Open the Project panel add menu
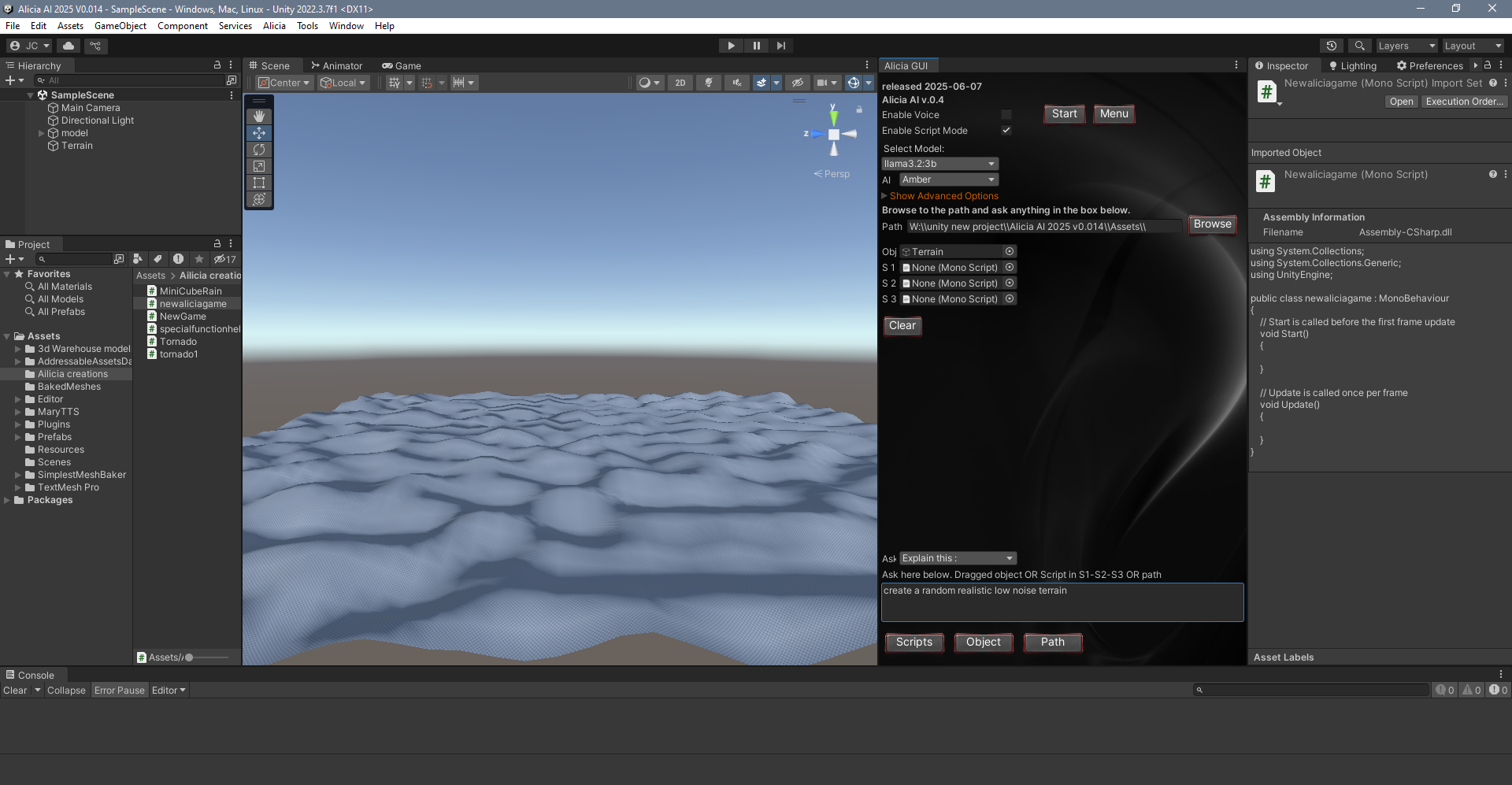1512x785 pixels. (14, 259)
